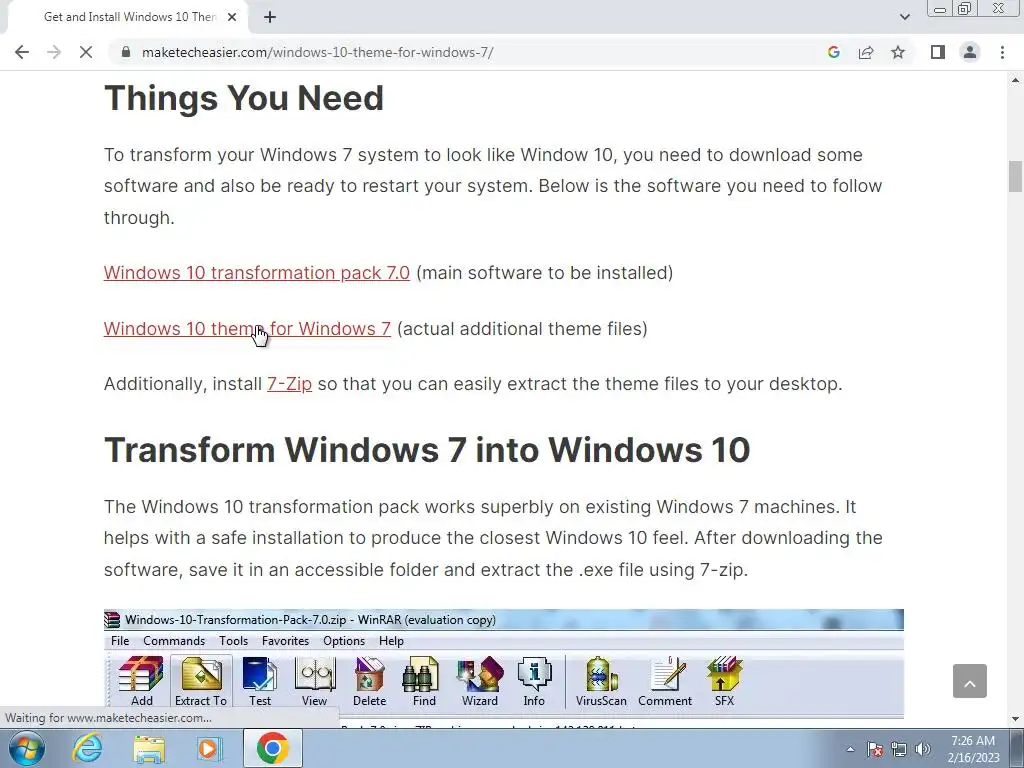Close the Get and Install Windows 10 tab
The height and width of the screenshot is (768, 1024).
[x=232, y=17]
